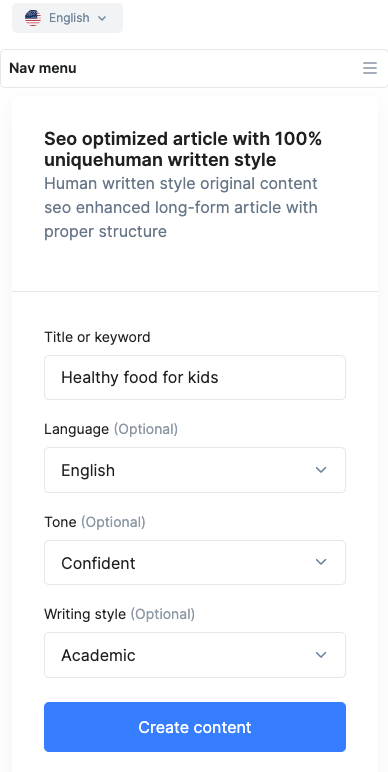Image resolution: width=388 pixels, height=772 pixels.
Task: Click the arrow icon in the Writing style field
Action: pyautogui.click(x=321, y=655)
